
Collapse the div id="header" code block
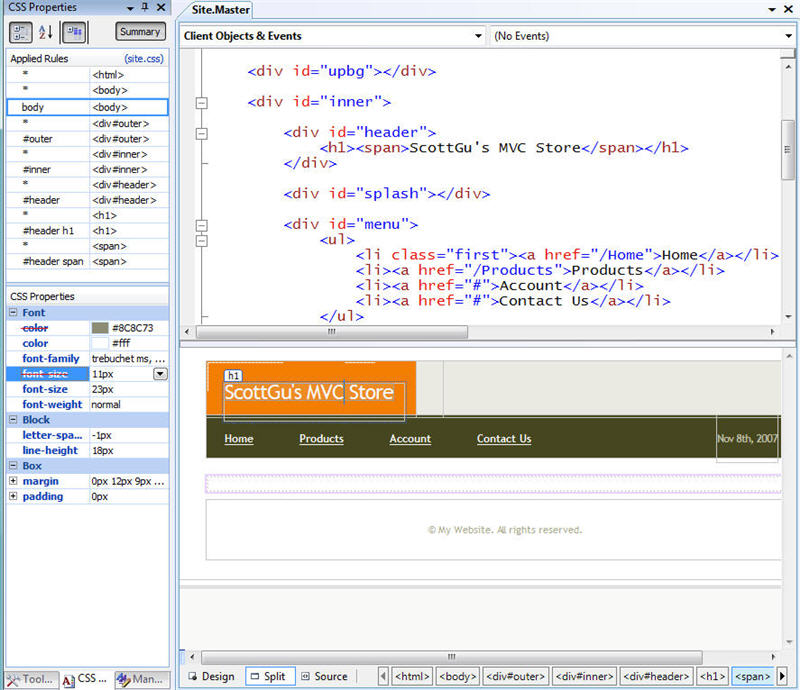(x=202, y=134)
